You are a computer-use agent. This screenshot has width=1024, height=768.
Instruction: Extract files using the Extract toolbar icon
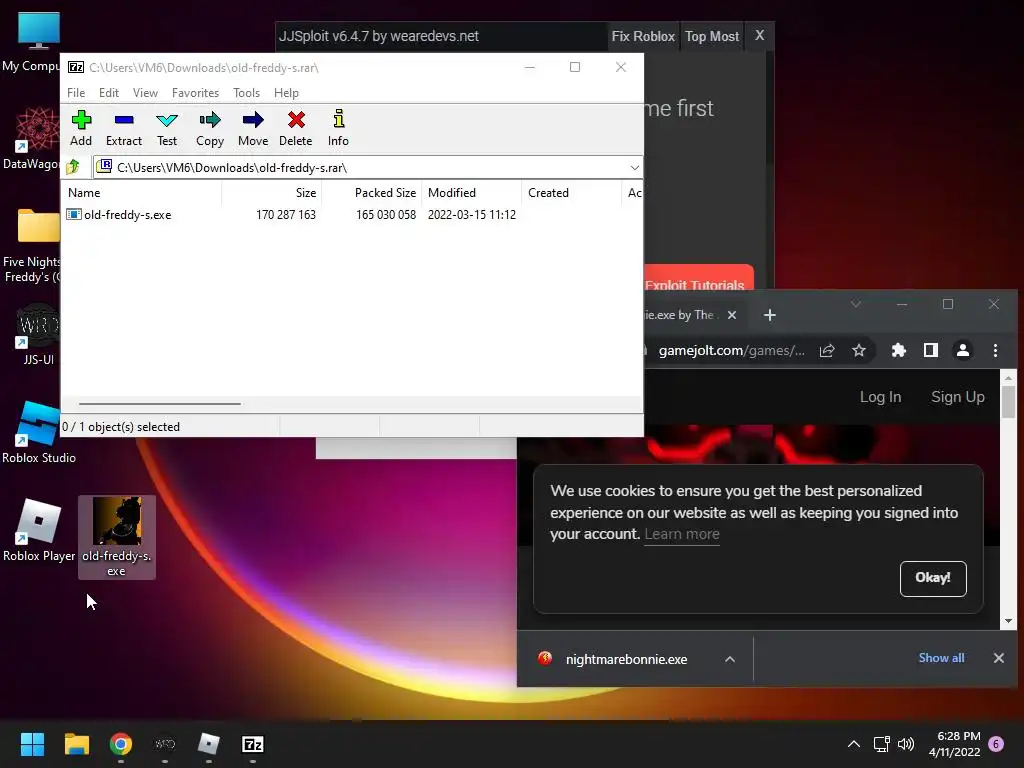(x=123, y=128)
